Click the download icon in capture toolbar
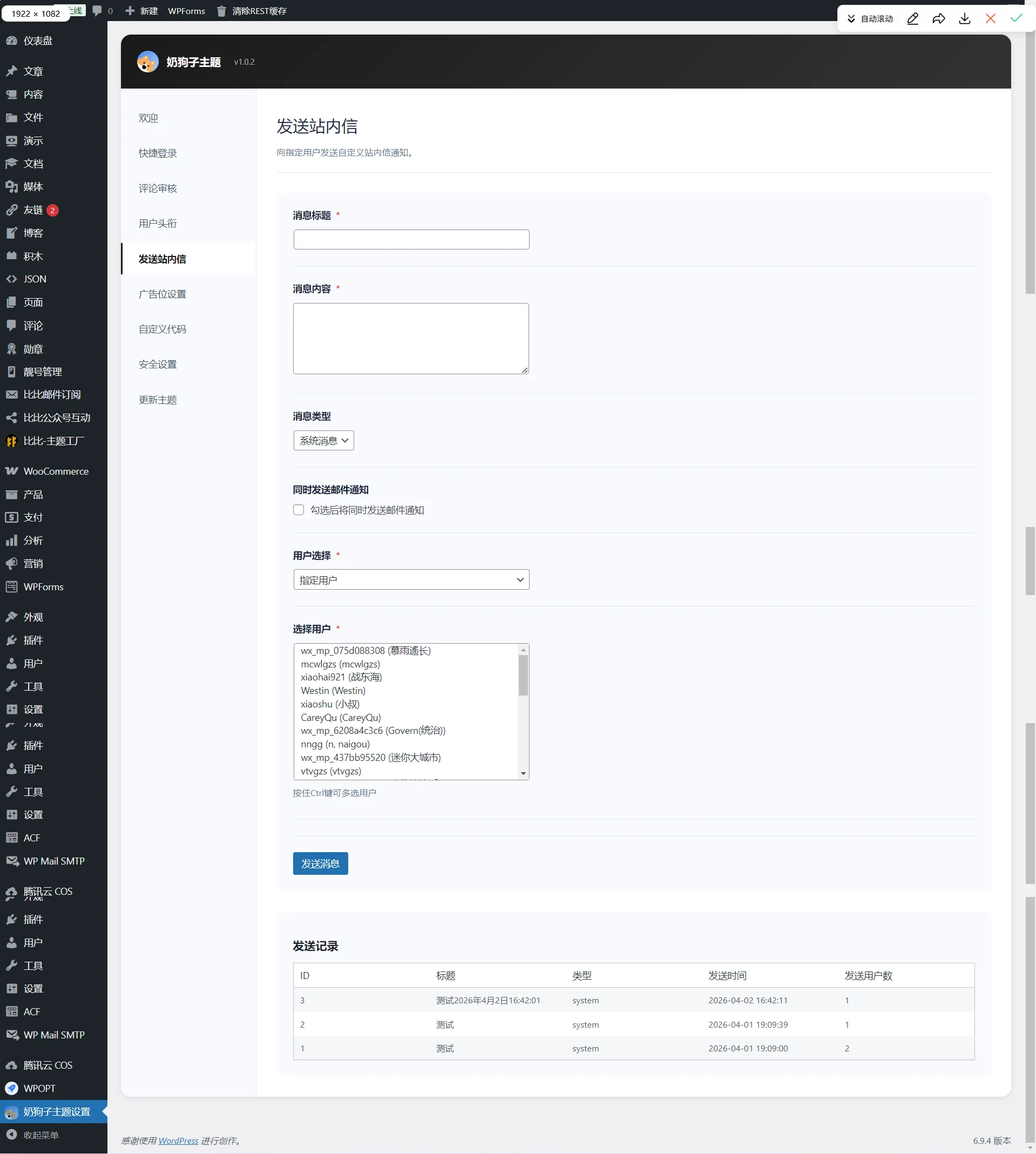The image size is (1036, 1154). pyautogui.click(x=964, y=19)
